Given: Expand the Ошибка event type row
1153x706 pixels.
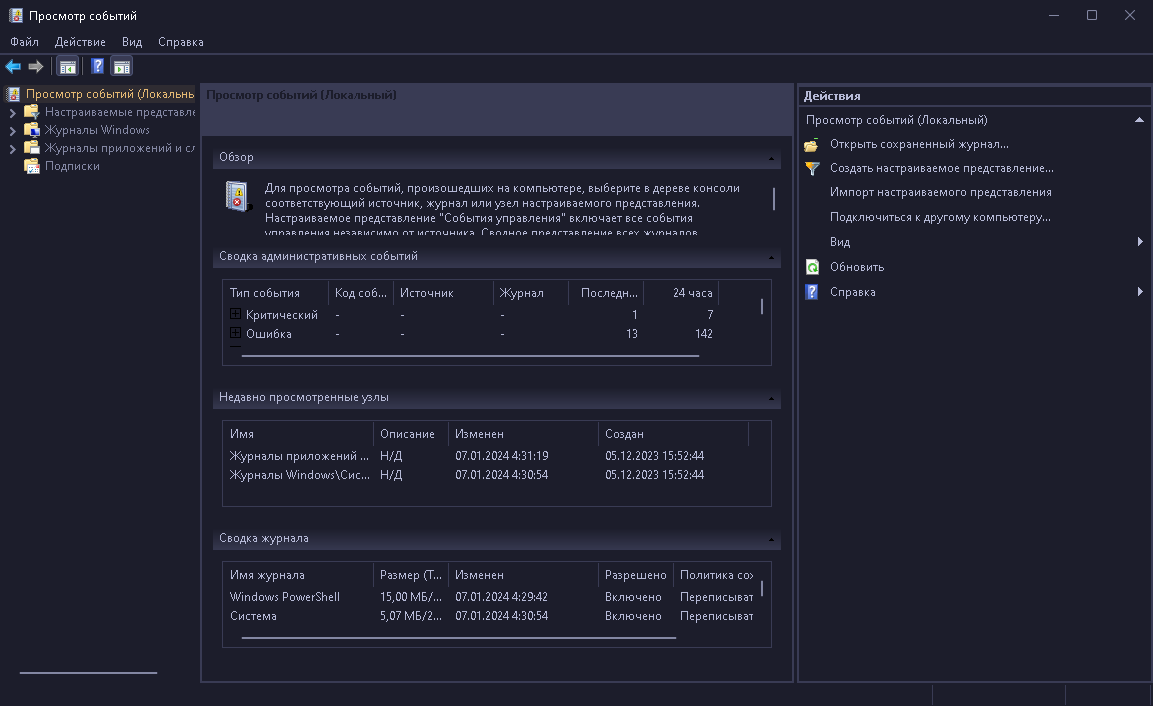Looking at the screenshot, I should 235,333.
